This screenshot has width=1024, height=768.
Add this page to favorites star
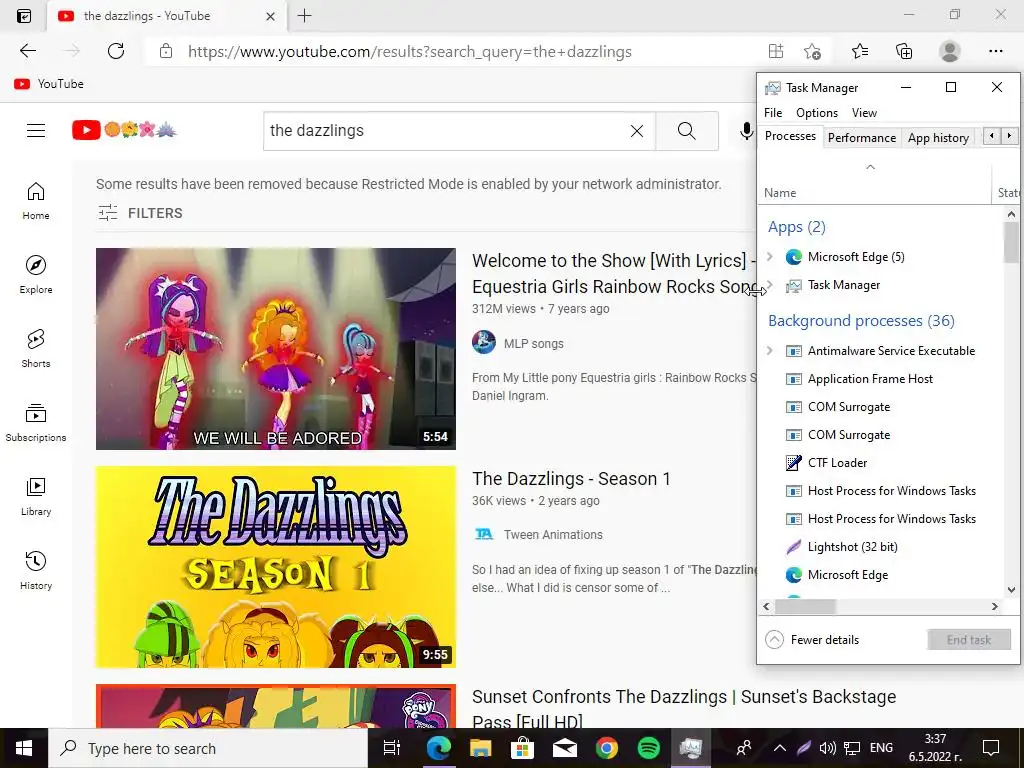coord(812,51)
